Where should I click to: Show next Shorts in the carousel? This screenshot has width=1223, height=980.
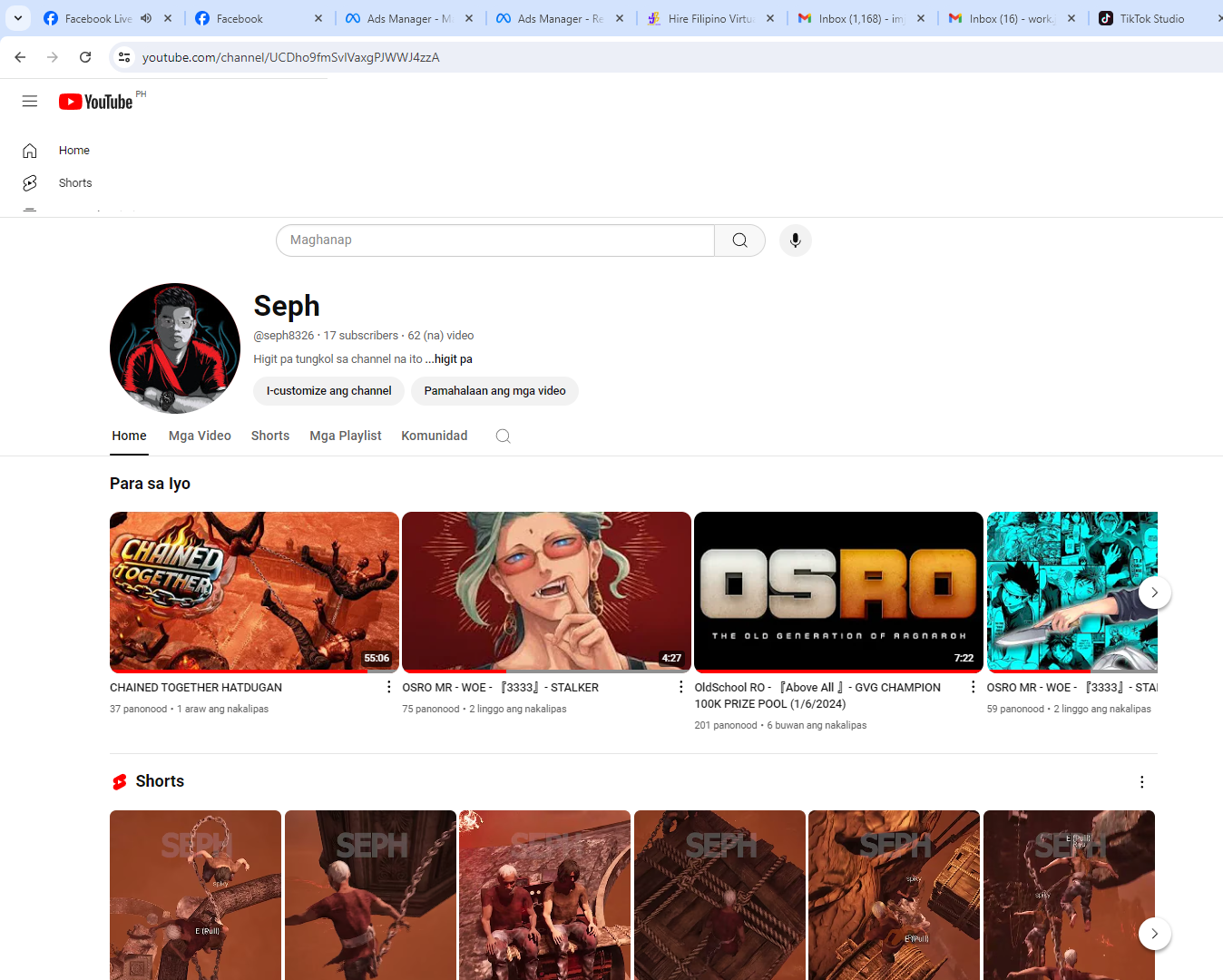(x=1154, y=934)
